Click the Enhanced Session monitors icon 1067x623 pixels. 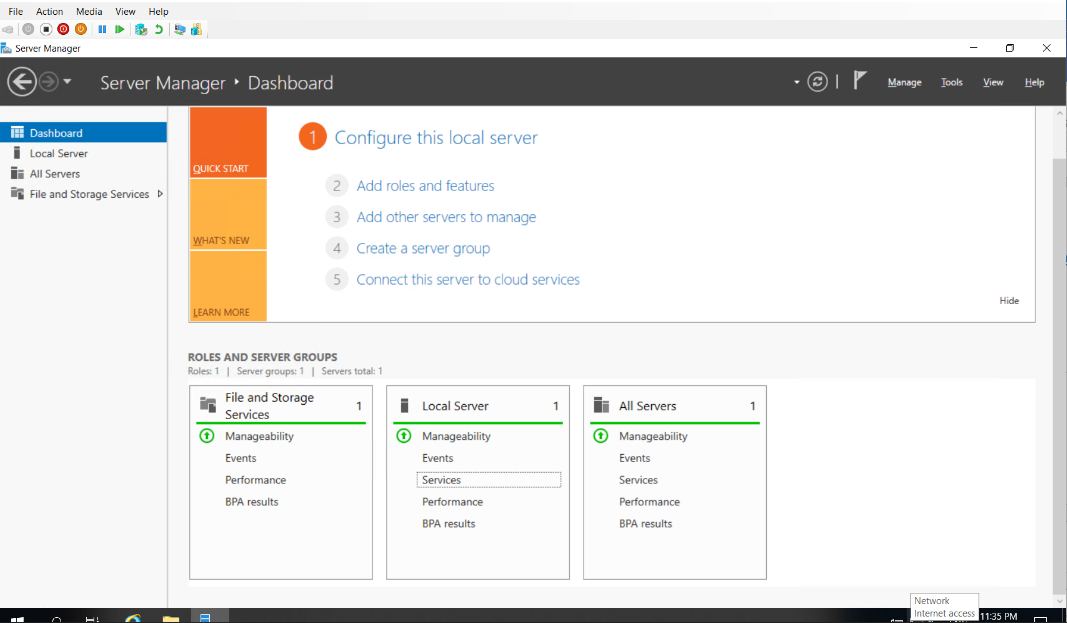180,29
